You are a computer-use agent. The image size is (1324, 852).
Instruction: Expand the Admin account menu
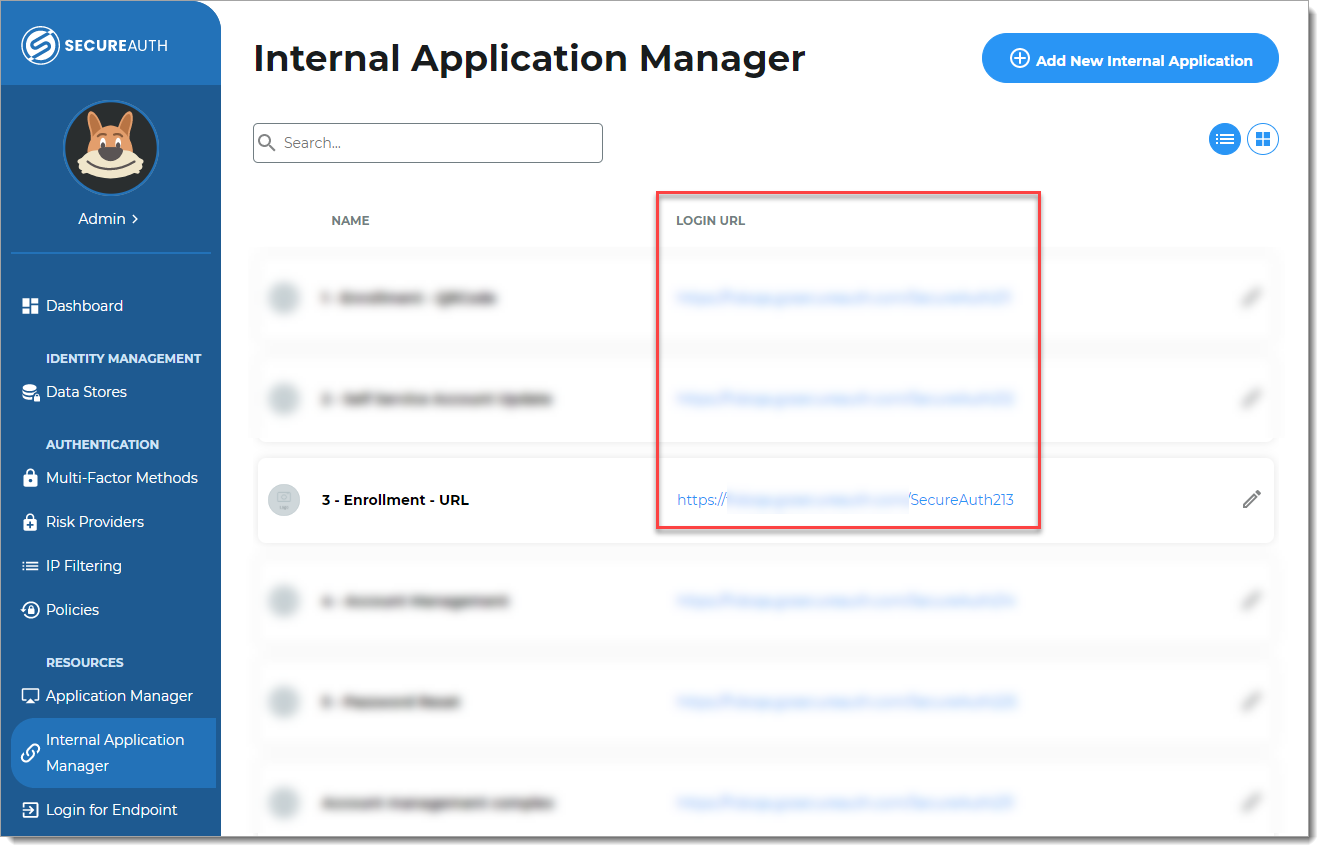click(110, 218)
